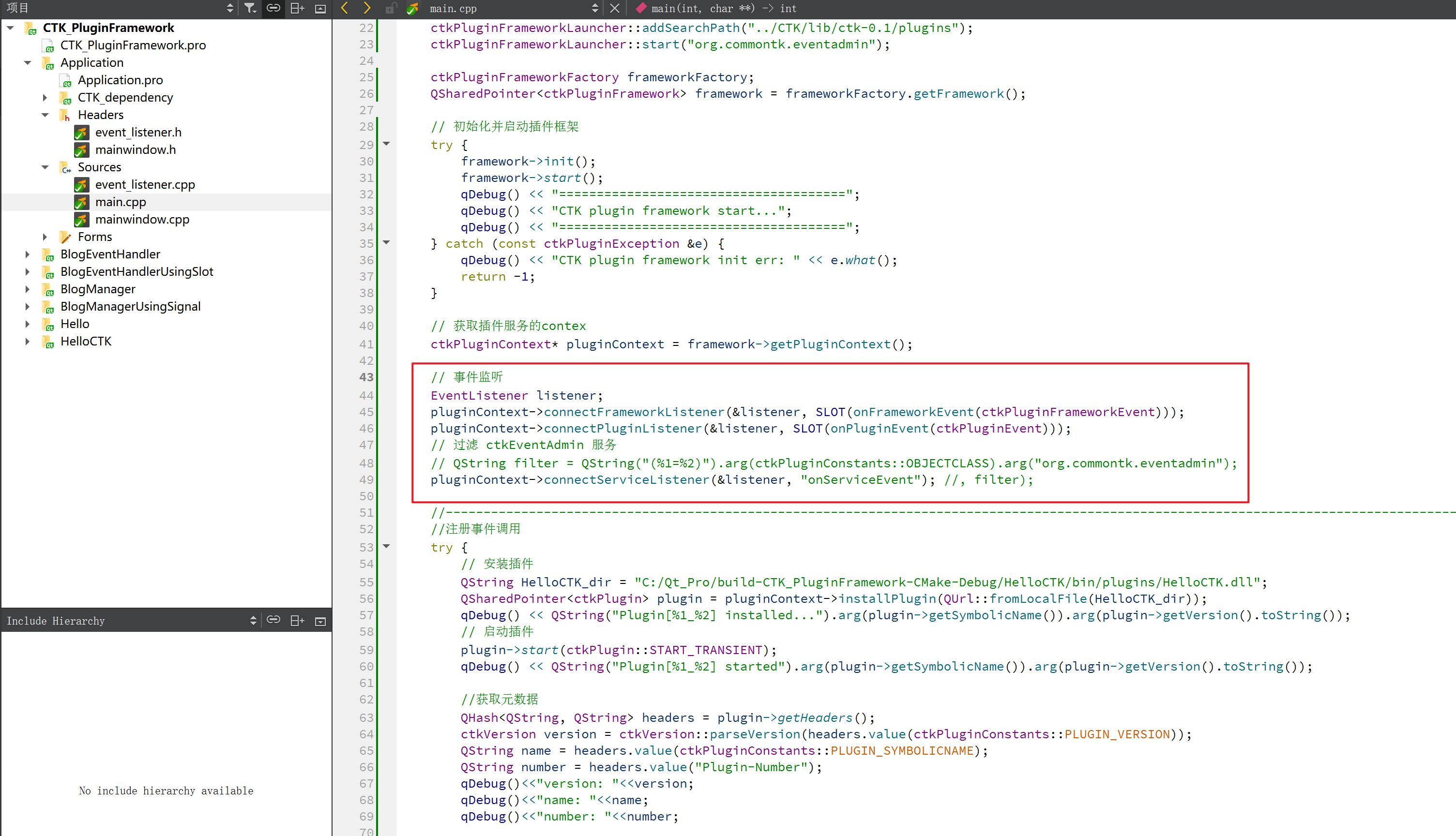Enable Synchronize with Editor in Projects pane

click(x=273, y=8)
